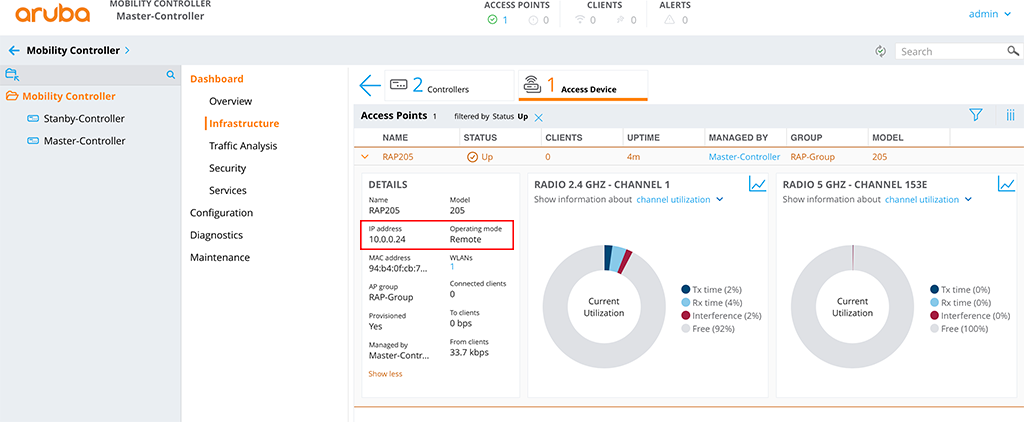Open the 2.4 GHz channel utilization dropdown
Screen dimensions: 1024x422
[x=680, y=200]
